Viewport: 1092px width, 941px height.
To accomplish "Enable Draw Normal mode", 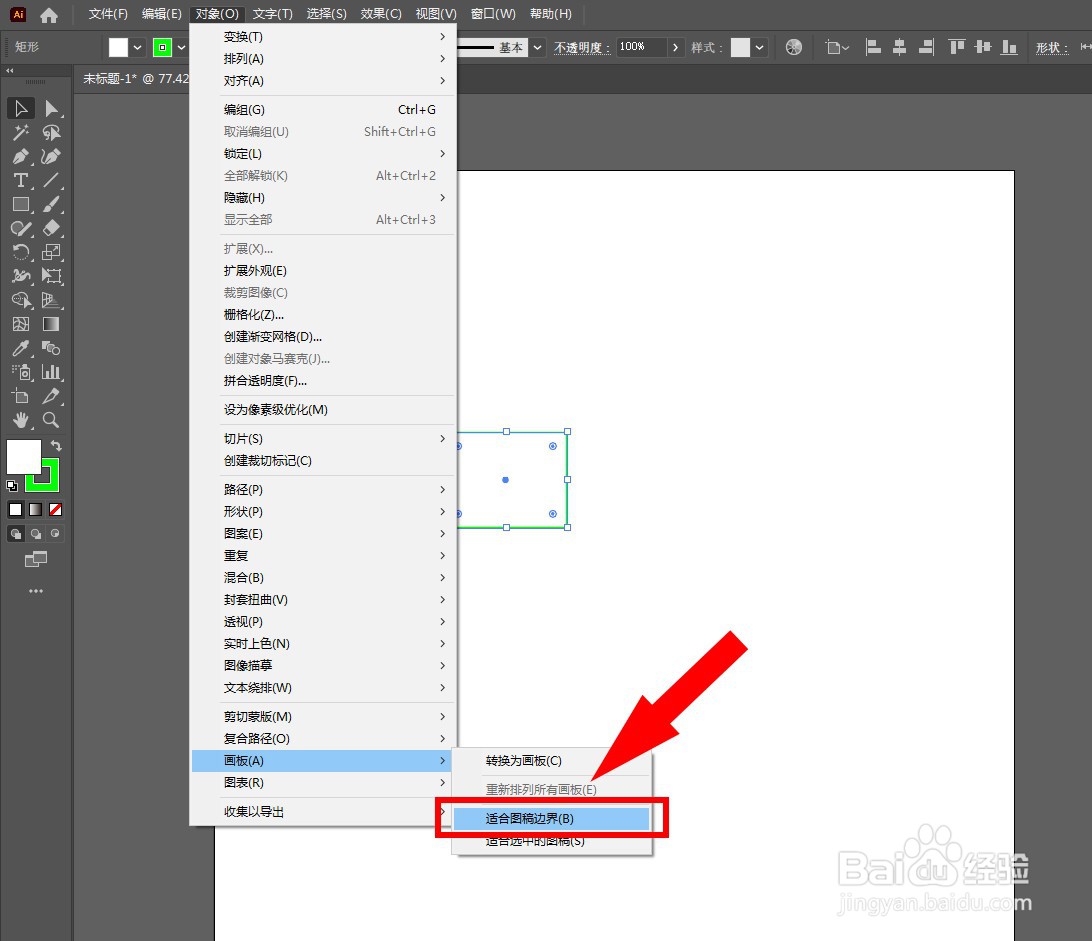I will coord(15,534).
